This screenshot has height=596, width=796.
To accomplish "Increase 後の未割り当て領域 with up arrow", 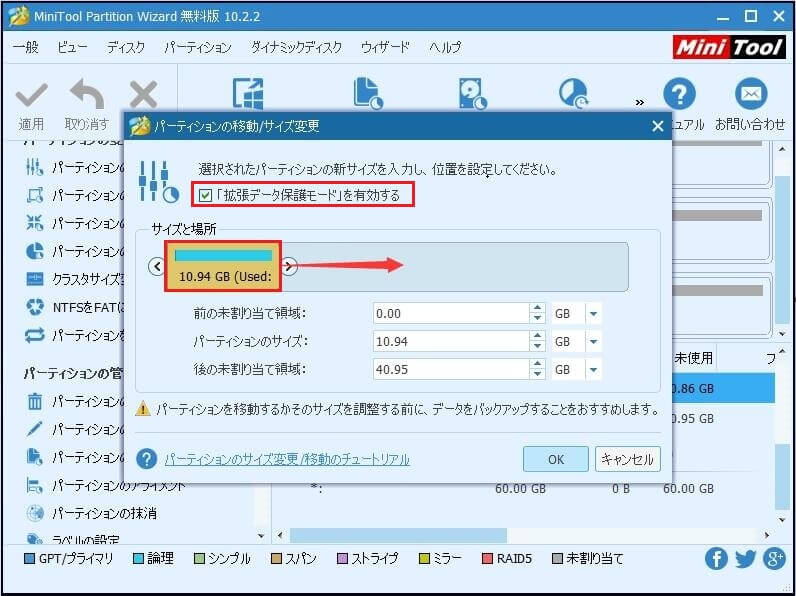I will point(537,365).
